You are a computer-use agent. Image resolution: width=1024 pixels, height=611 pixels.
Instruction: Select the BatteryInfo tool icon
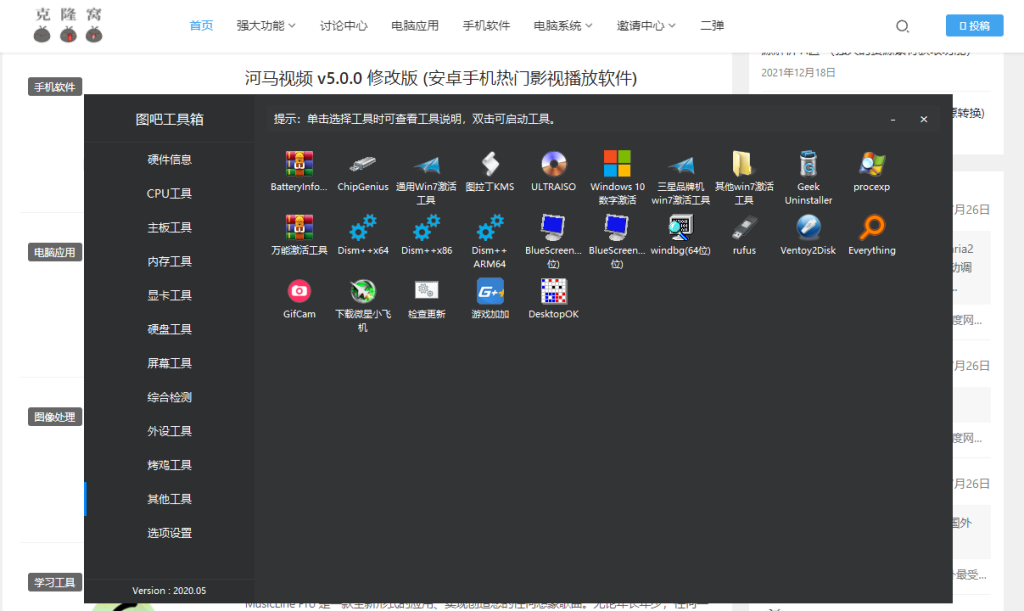(x=299, y=164)
